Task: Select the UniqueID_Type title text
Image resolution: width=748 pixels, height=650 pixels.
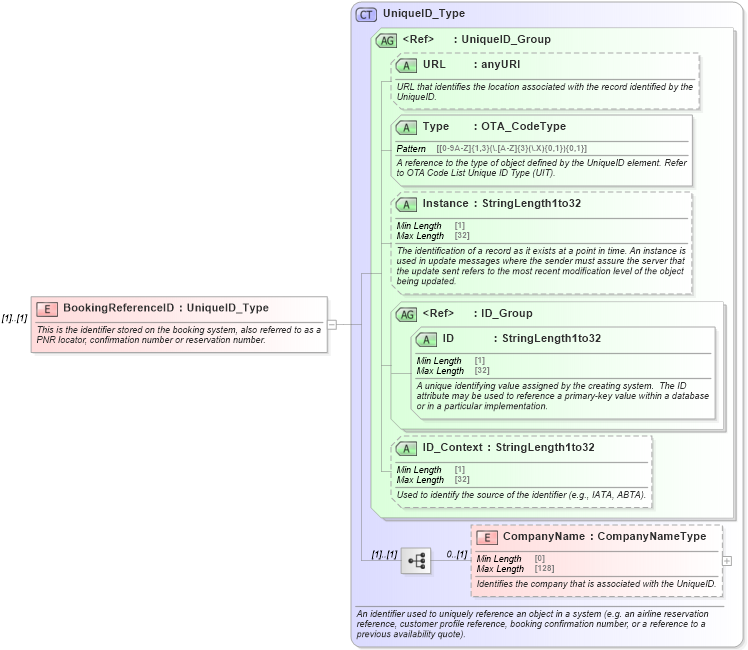Action: [x=424, y=13]
